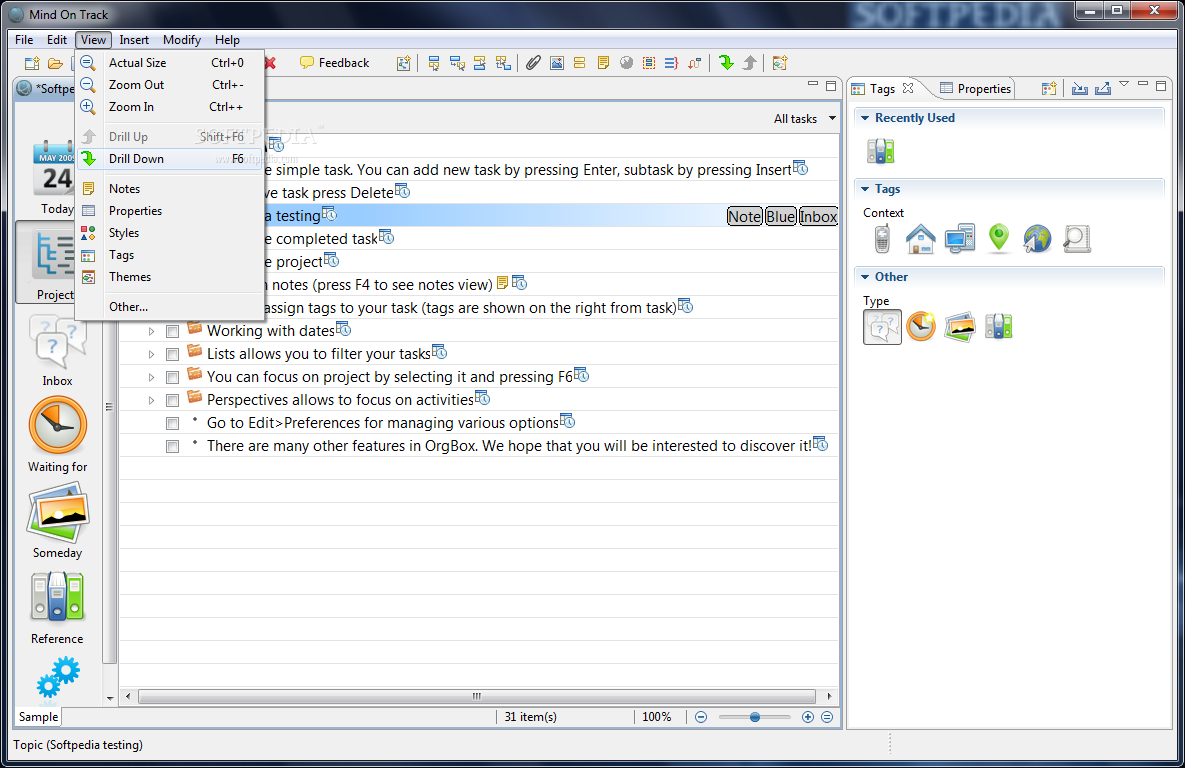Click the yellow notes toolbar icon
The height and width of the screenshot is (768, 1185).
tap(603, 63)
